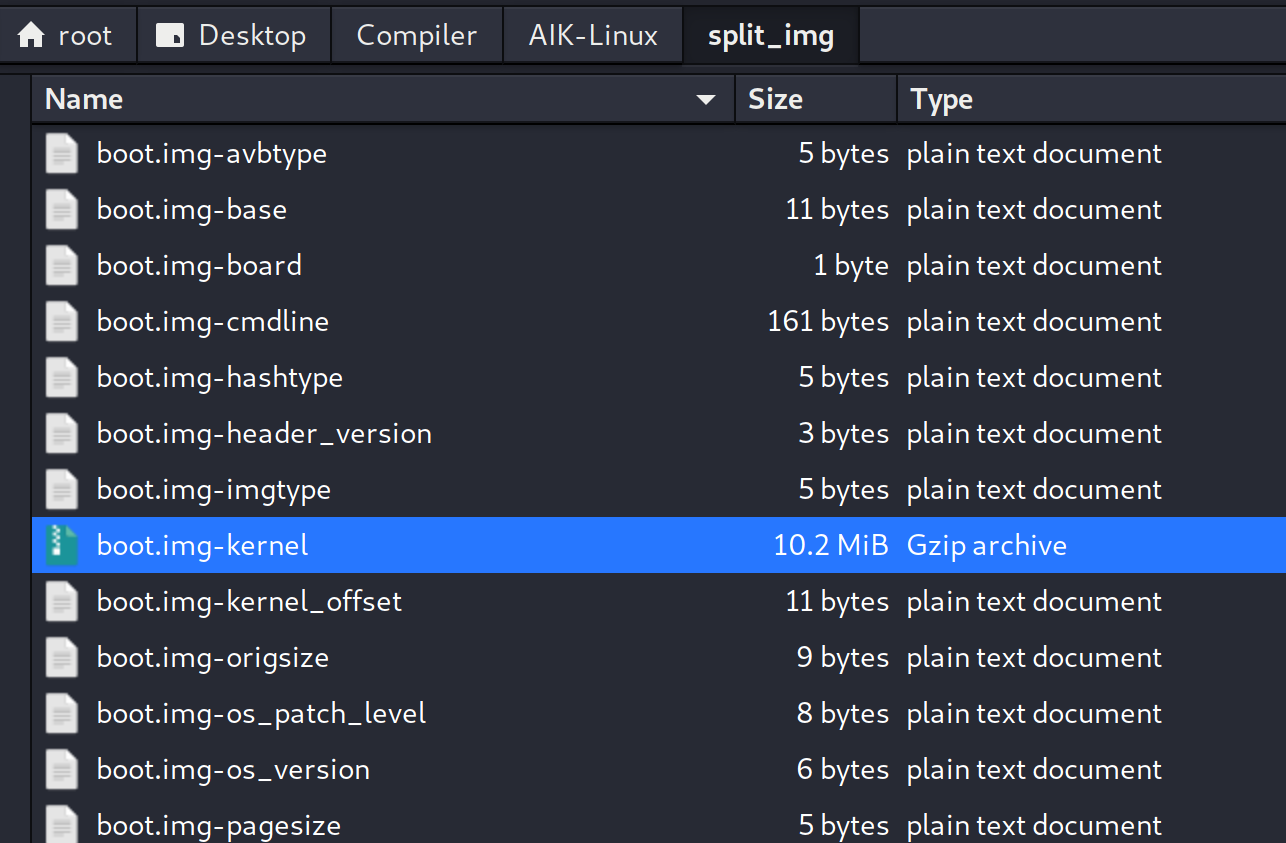Click the boot.img-os_version file icon
The image size is (1286, 843).
coord(62,770)
